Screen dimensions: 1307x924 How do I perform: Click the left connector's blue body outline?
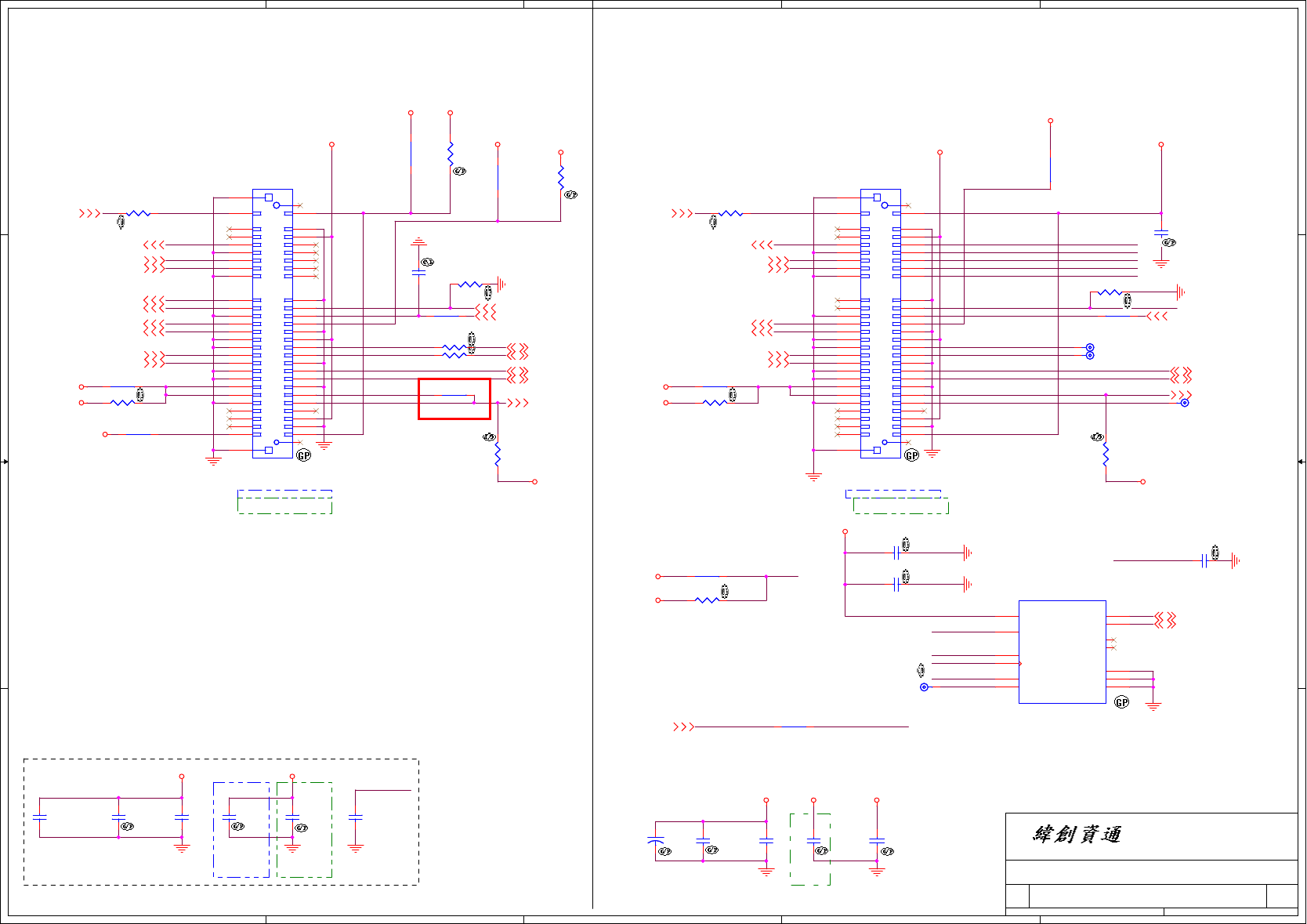pyautogui.click(x=273, y=324)
